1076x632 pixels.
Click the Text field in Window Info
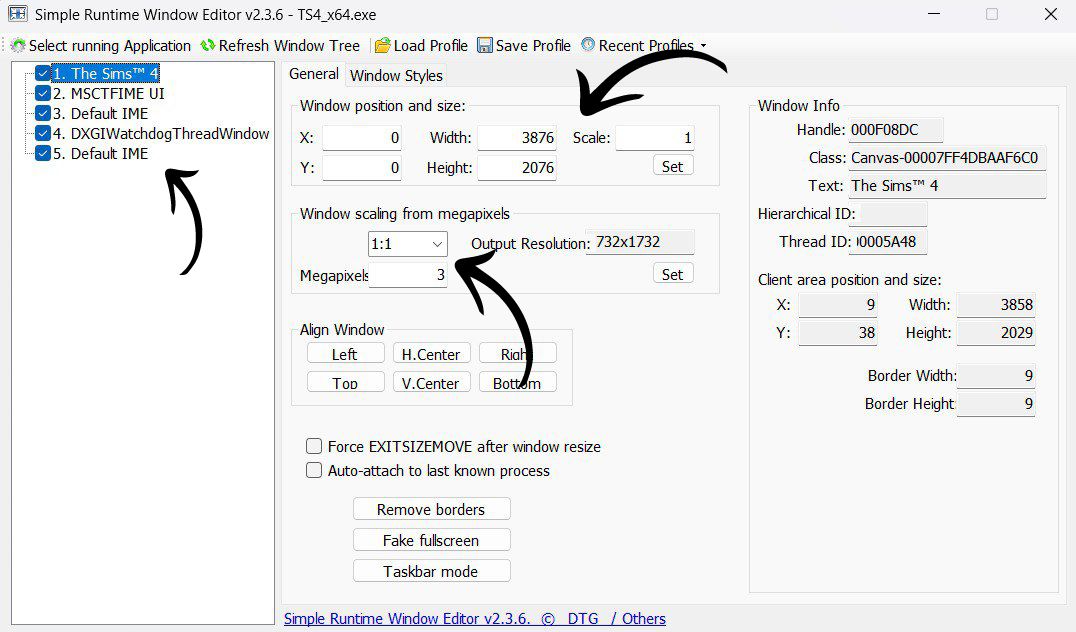click(x=948, y=186)
